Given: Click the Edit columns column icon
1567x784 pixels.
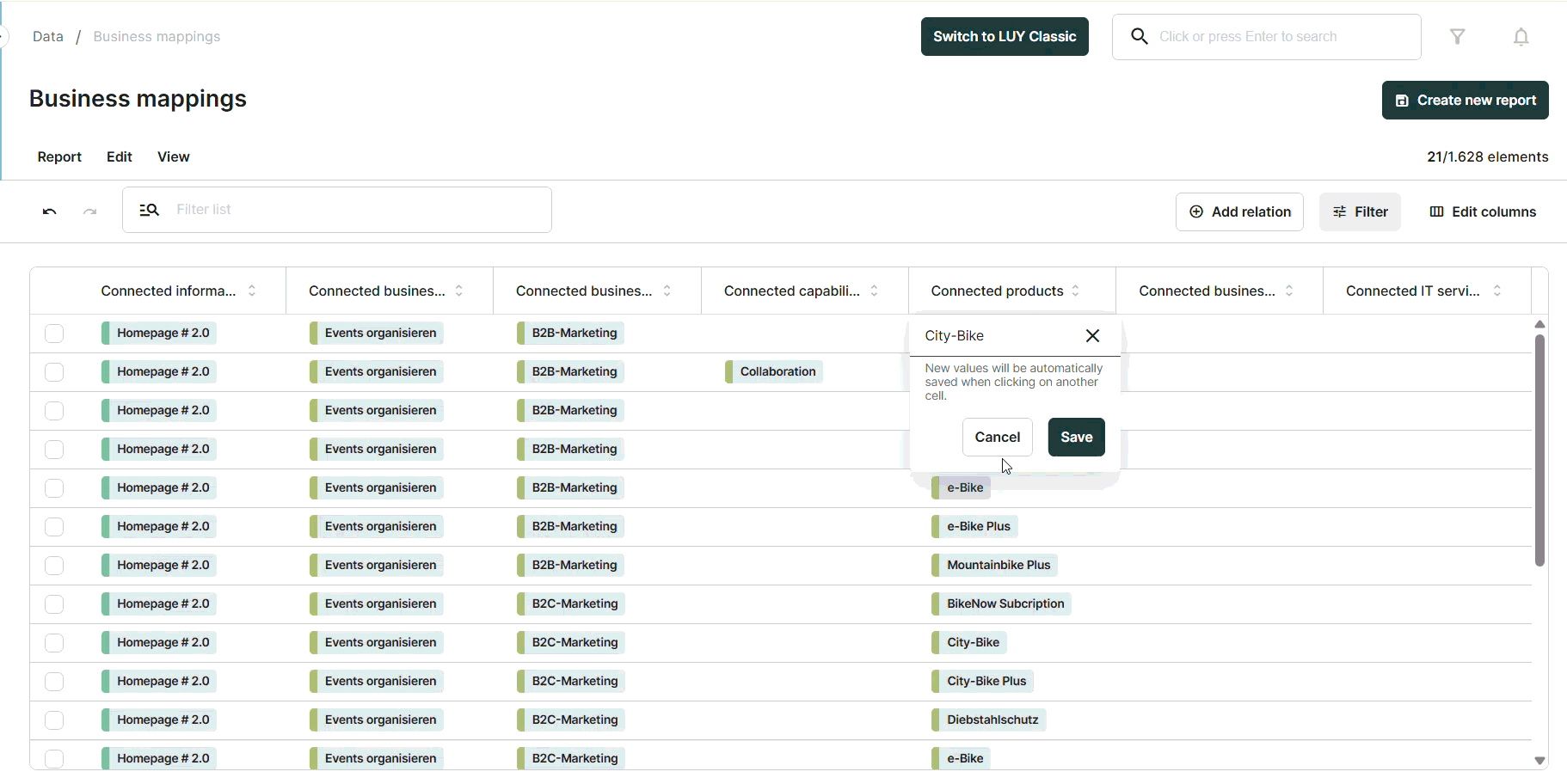Looking at the screenshot, I should coord(1436,211).
